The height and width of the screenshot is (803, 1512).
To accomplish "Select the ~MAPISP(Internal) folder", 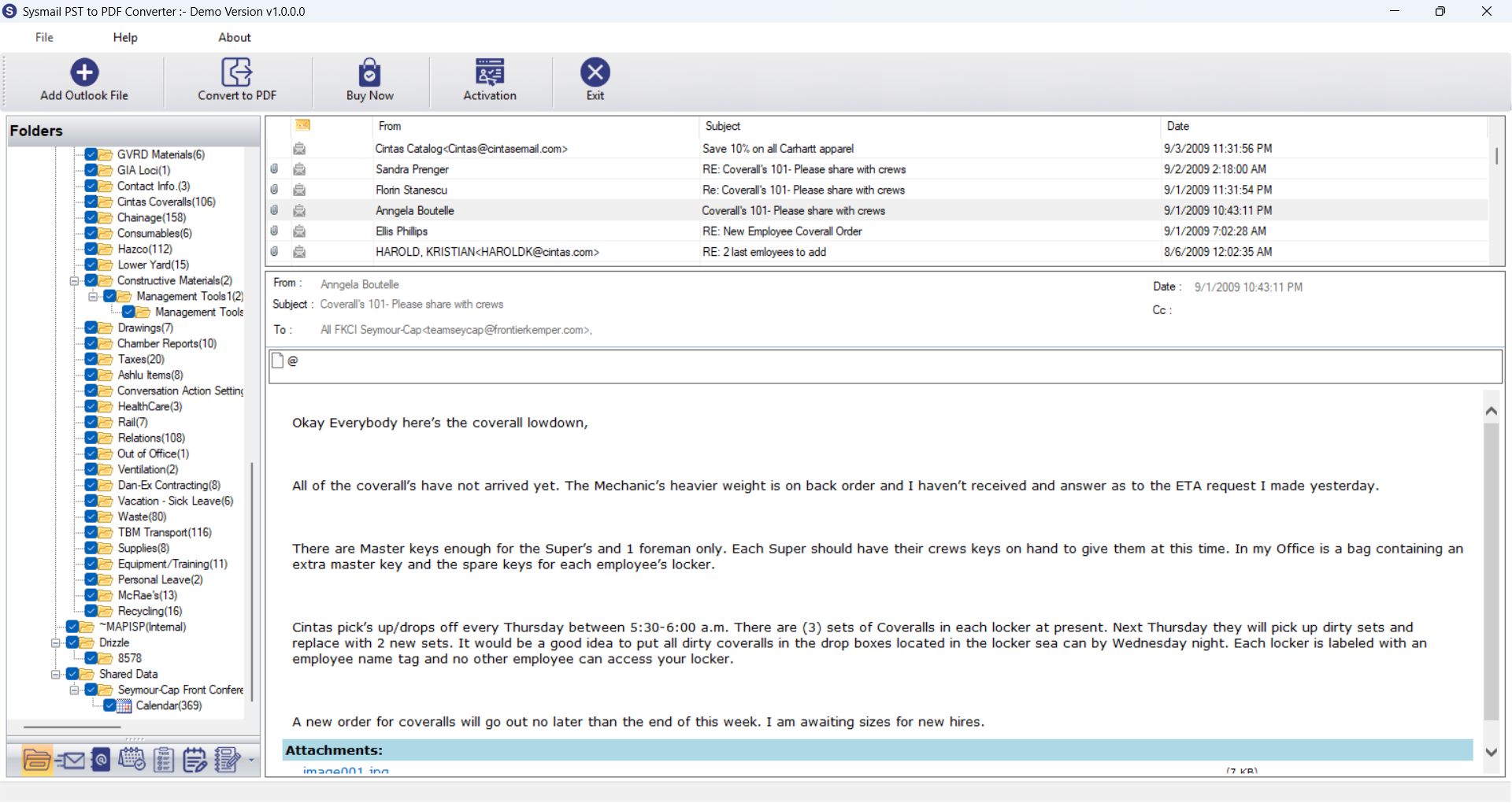I will 143,627.
